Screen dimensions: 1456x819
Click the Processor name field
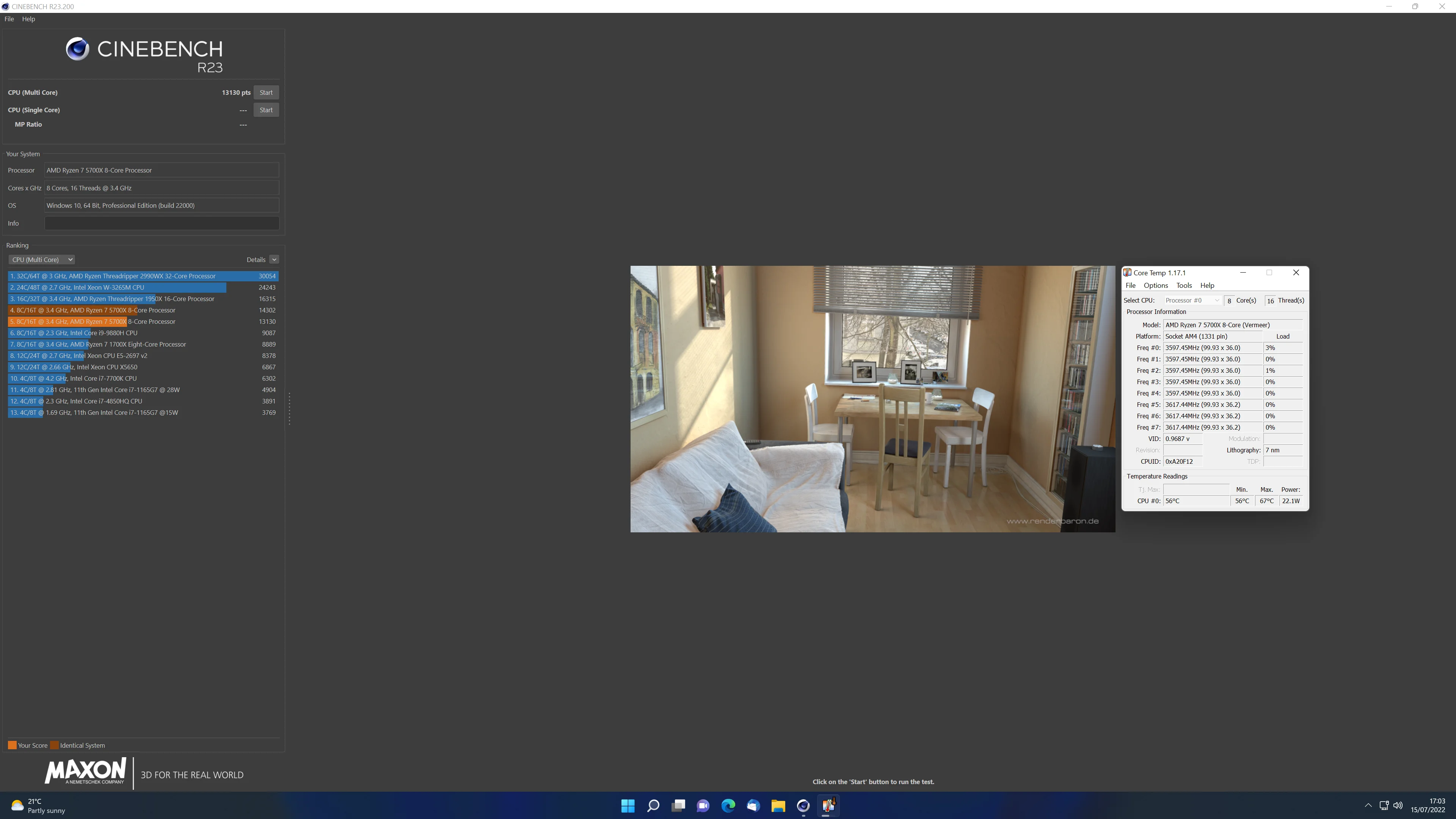[162, 170]
